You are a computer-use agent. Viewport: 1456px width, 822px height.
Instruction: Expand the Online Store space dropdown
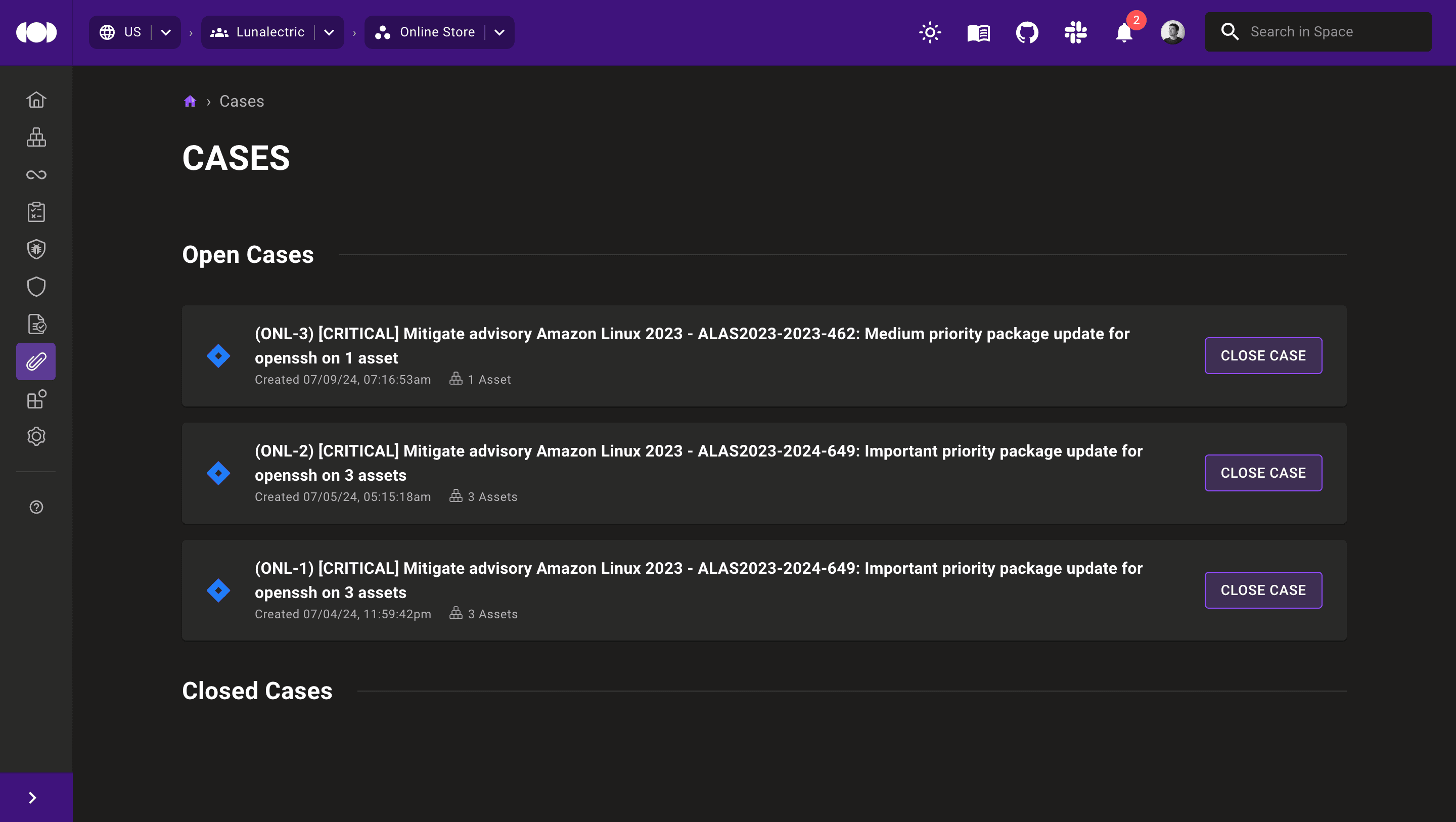coord(499,32)
